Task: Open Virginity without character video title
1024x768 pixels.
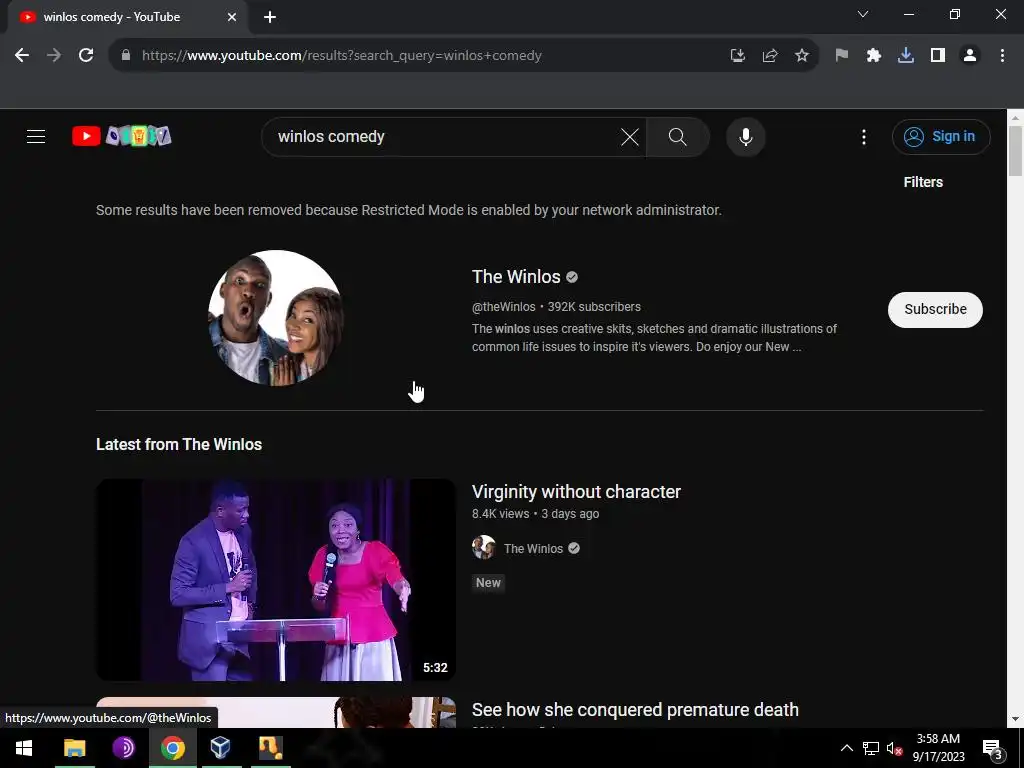Action: (x=576, y=492)
